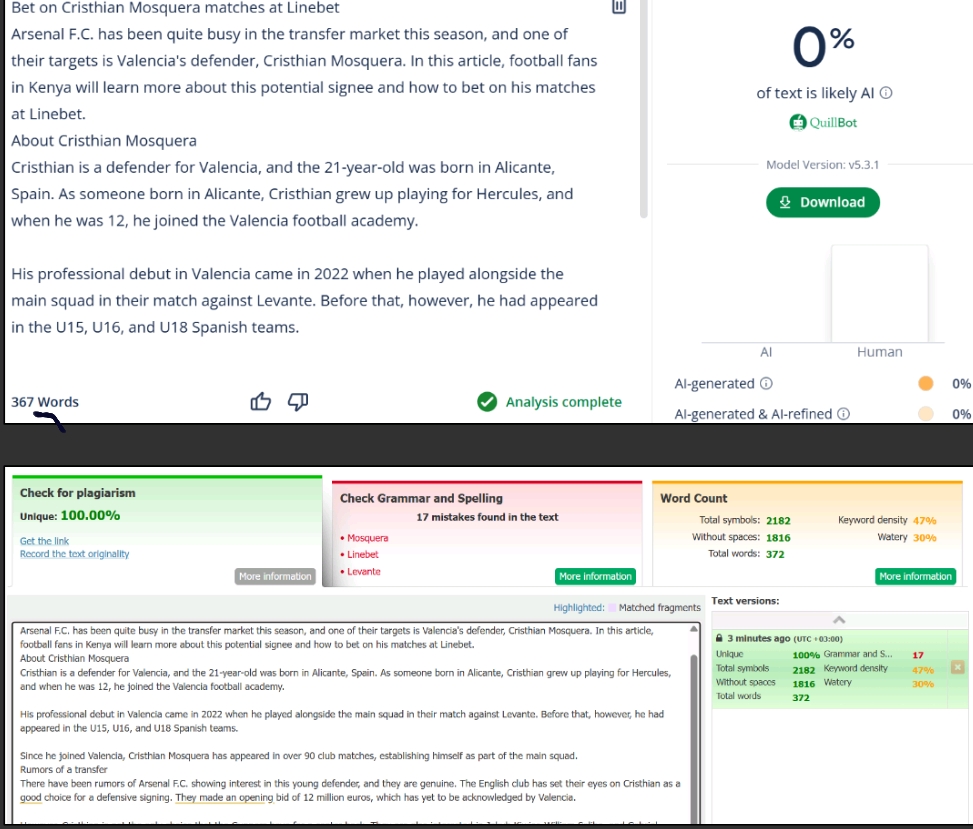Click the trash icon to delete text
Viewport: 973px width, 829px height.
click(619, 6)
